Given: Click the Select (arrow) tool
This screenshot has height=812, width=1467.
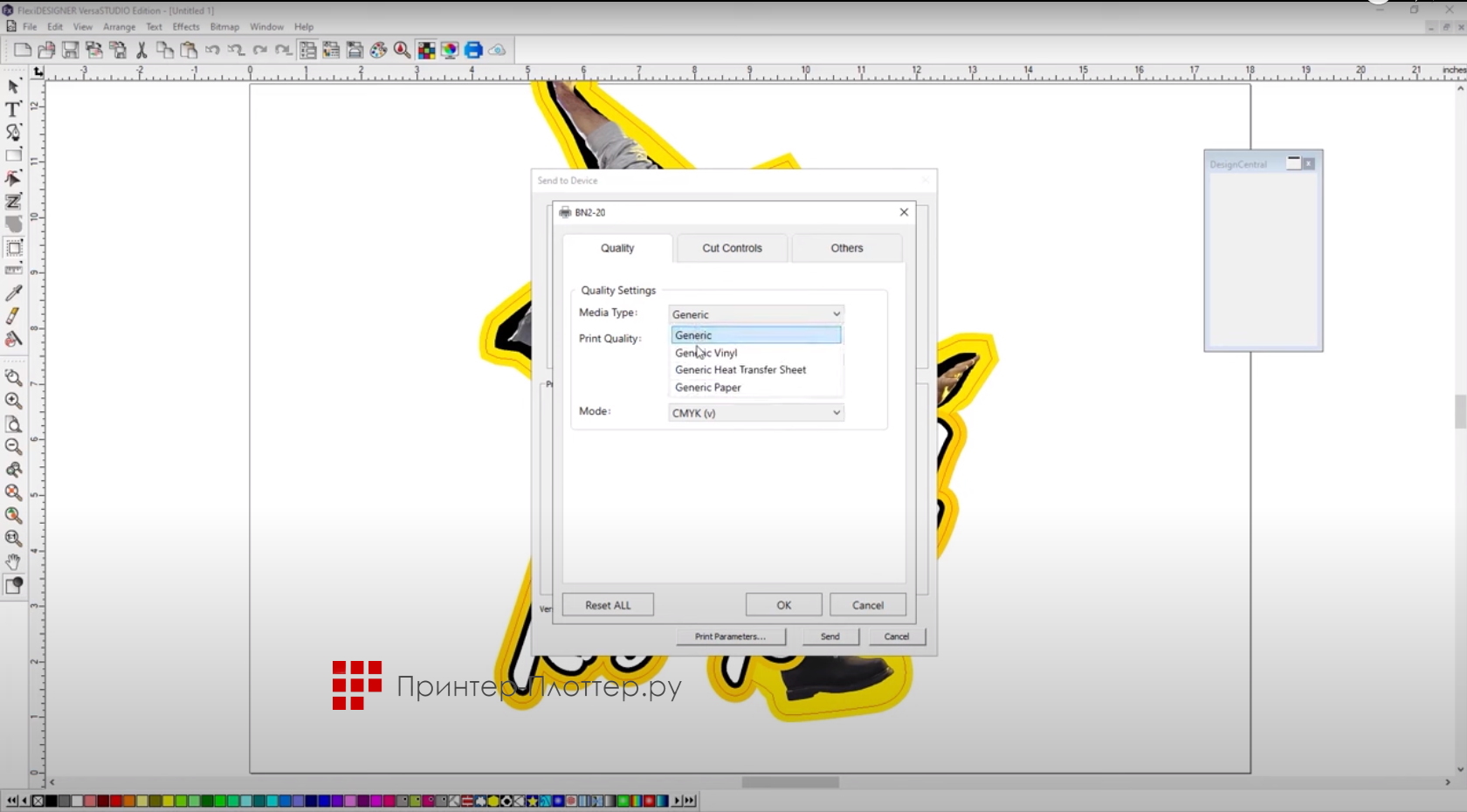Looking at the screenshot, I should [x=13, y=86].
